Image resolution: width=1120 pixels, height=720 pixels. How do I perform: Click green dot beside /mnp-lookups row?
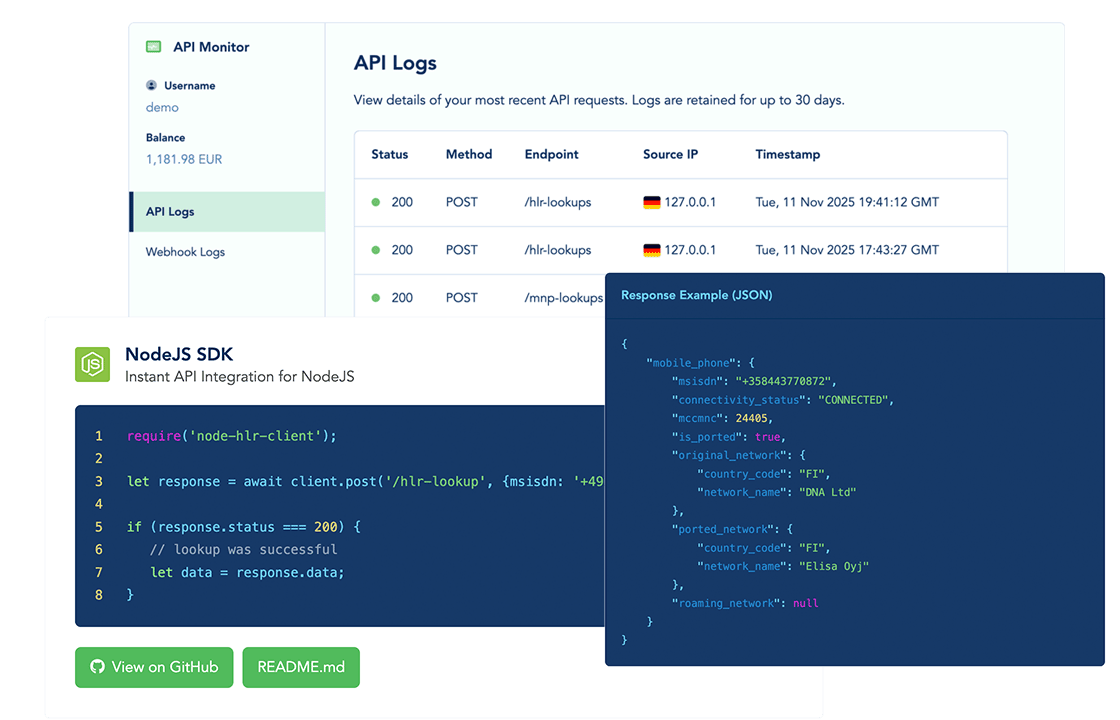point(374,297)
